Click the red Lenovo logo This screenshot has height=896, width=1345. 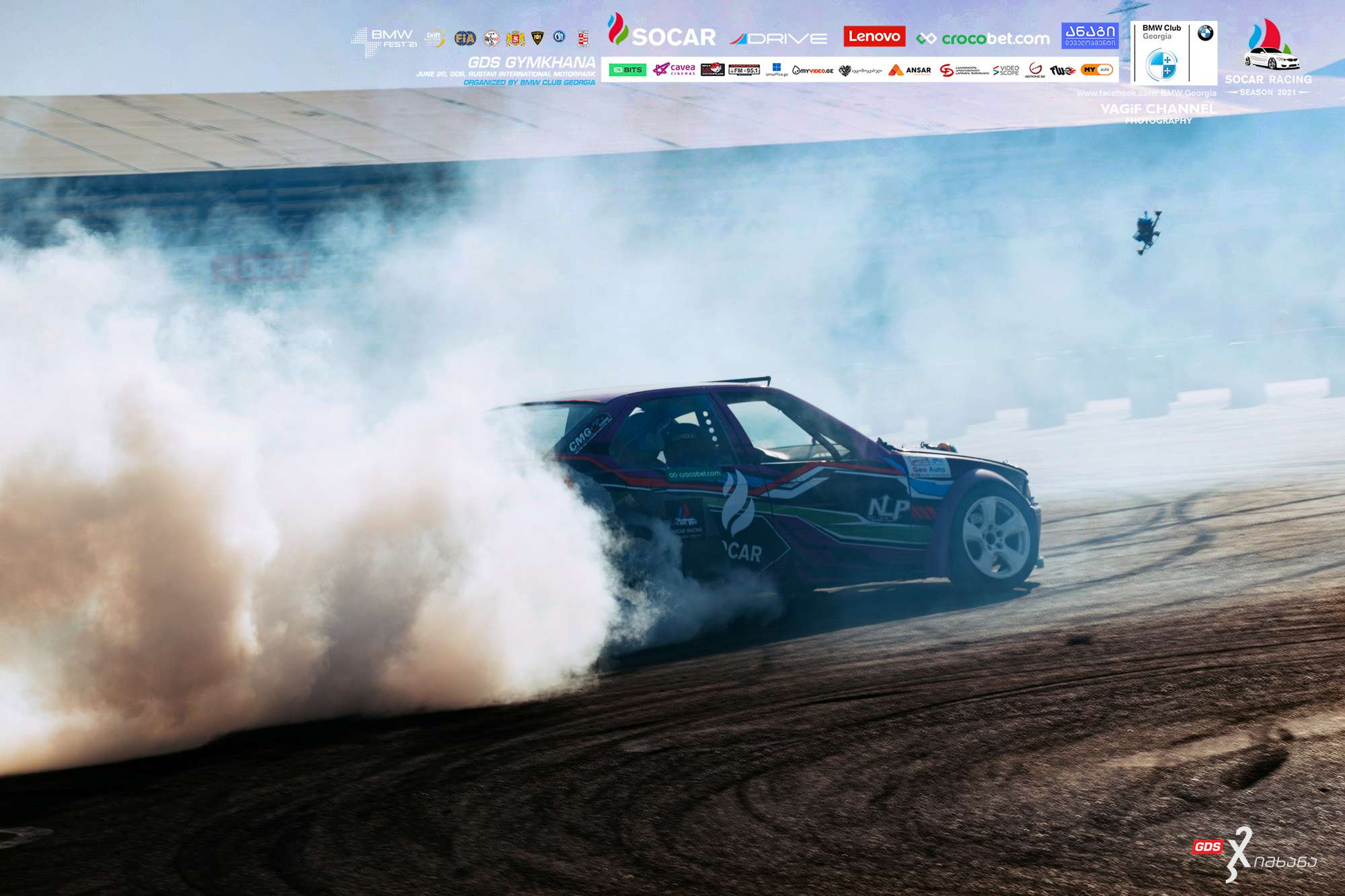tap(874, 36)
